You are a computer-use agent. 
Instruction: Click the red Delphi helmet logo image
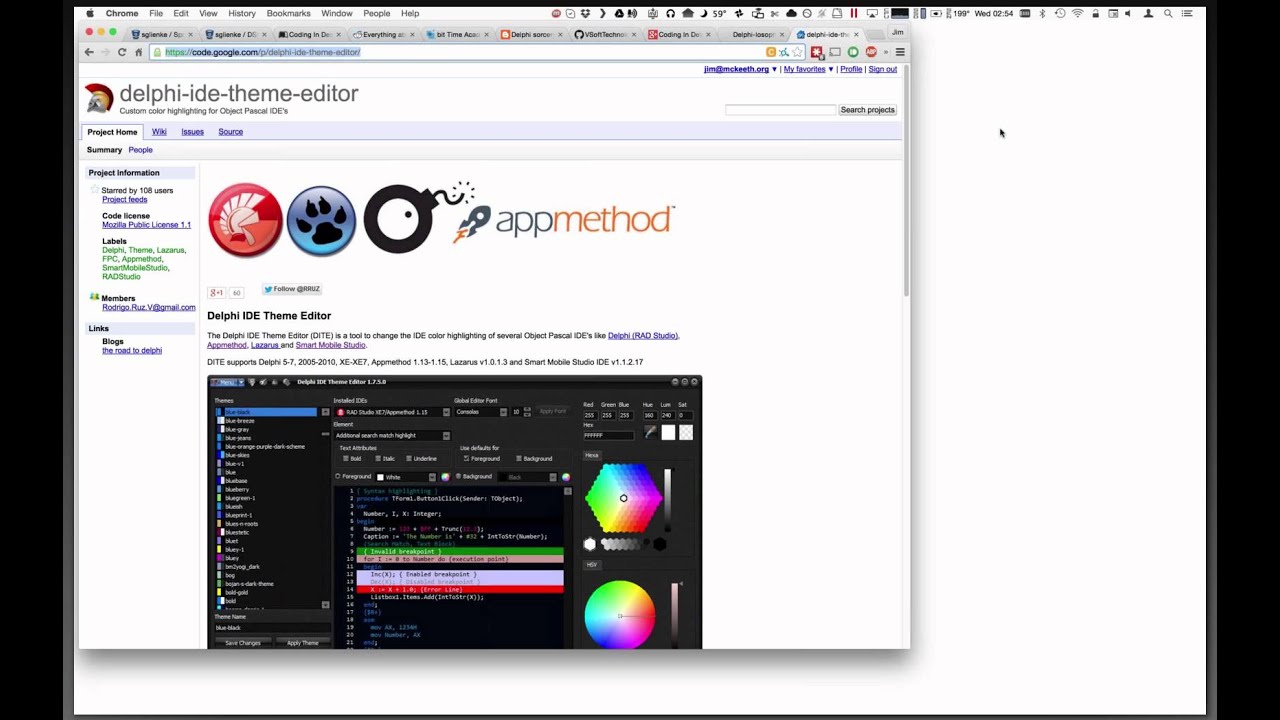tap(245, 220)
